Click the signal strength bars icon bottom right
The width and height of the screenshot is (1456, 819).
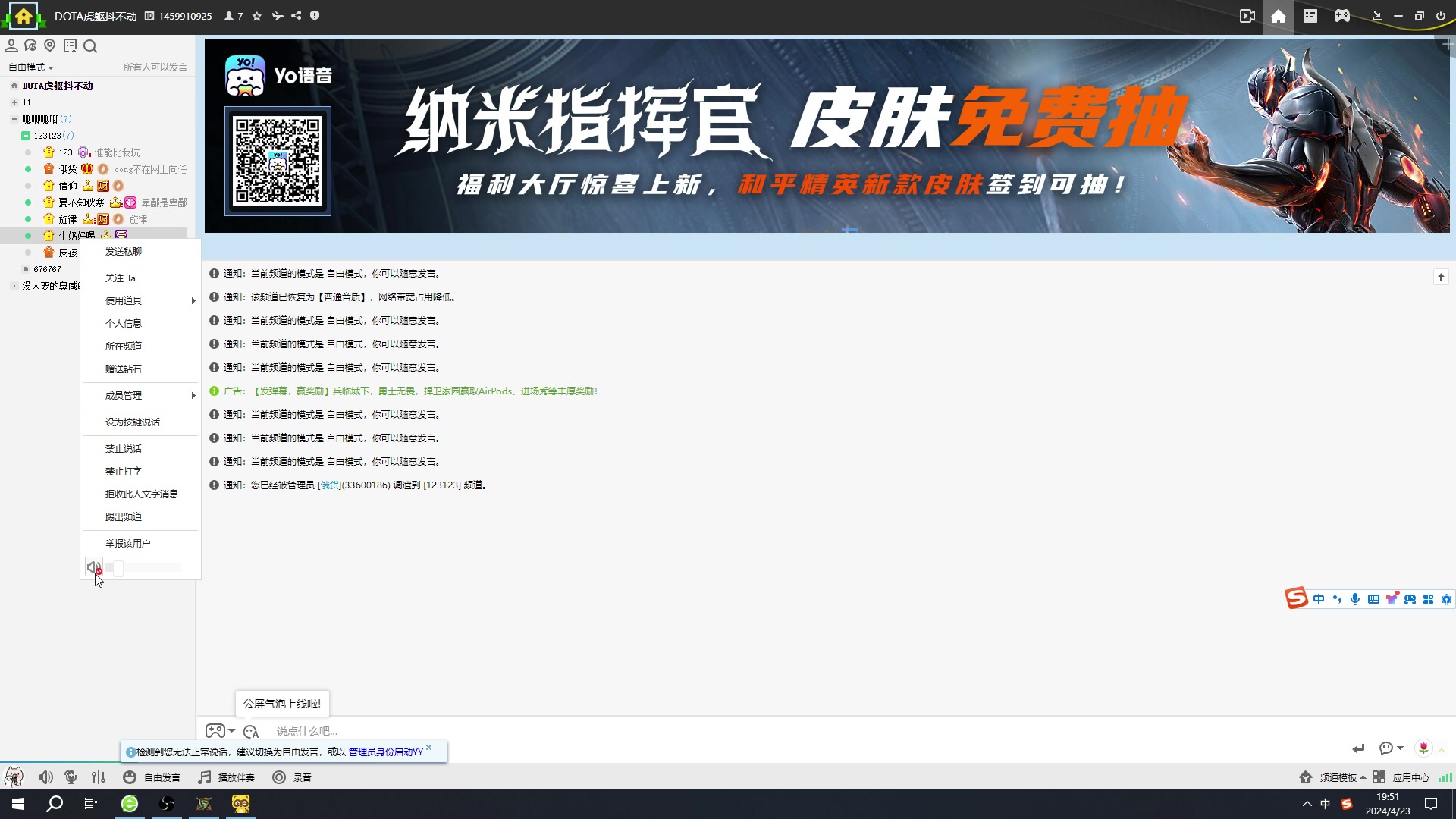[1445, 777]
